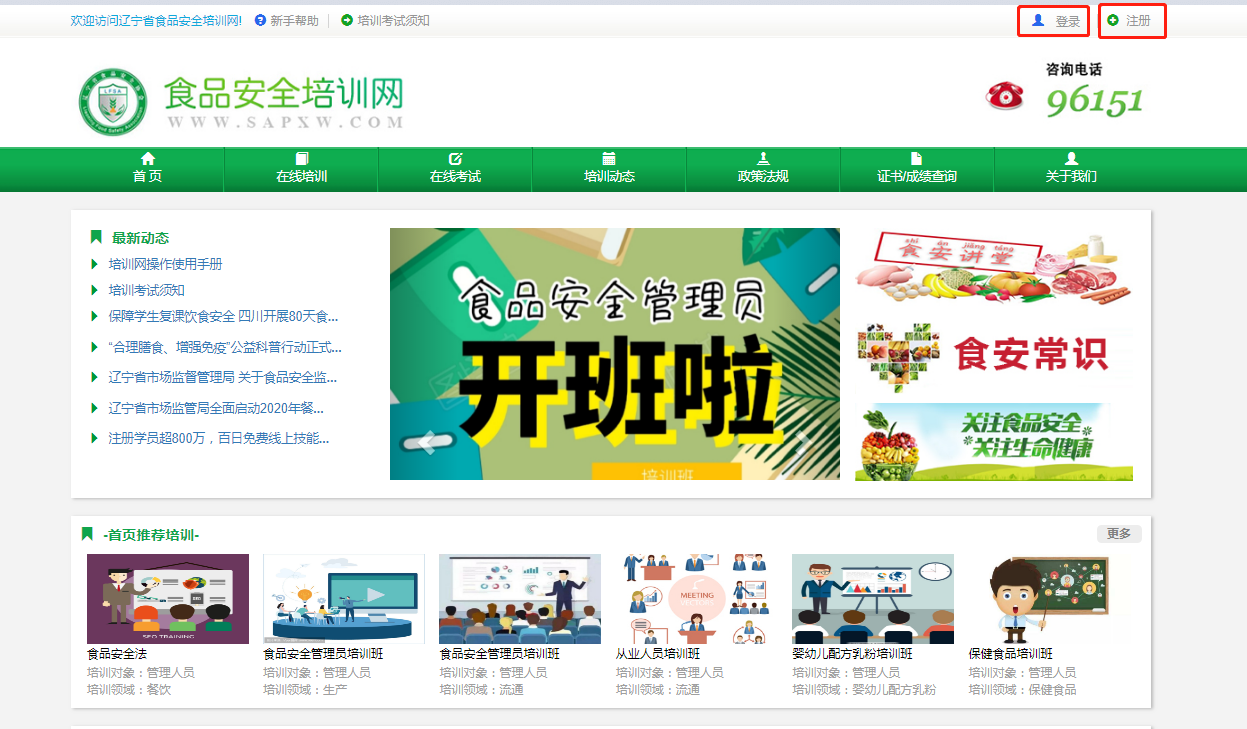Image resolution: width=1247 pixels, height=729 pixels.
Task: Advance carousel with the right arrow
Action: click(801, 441)
